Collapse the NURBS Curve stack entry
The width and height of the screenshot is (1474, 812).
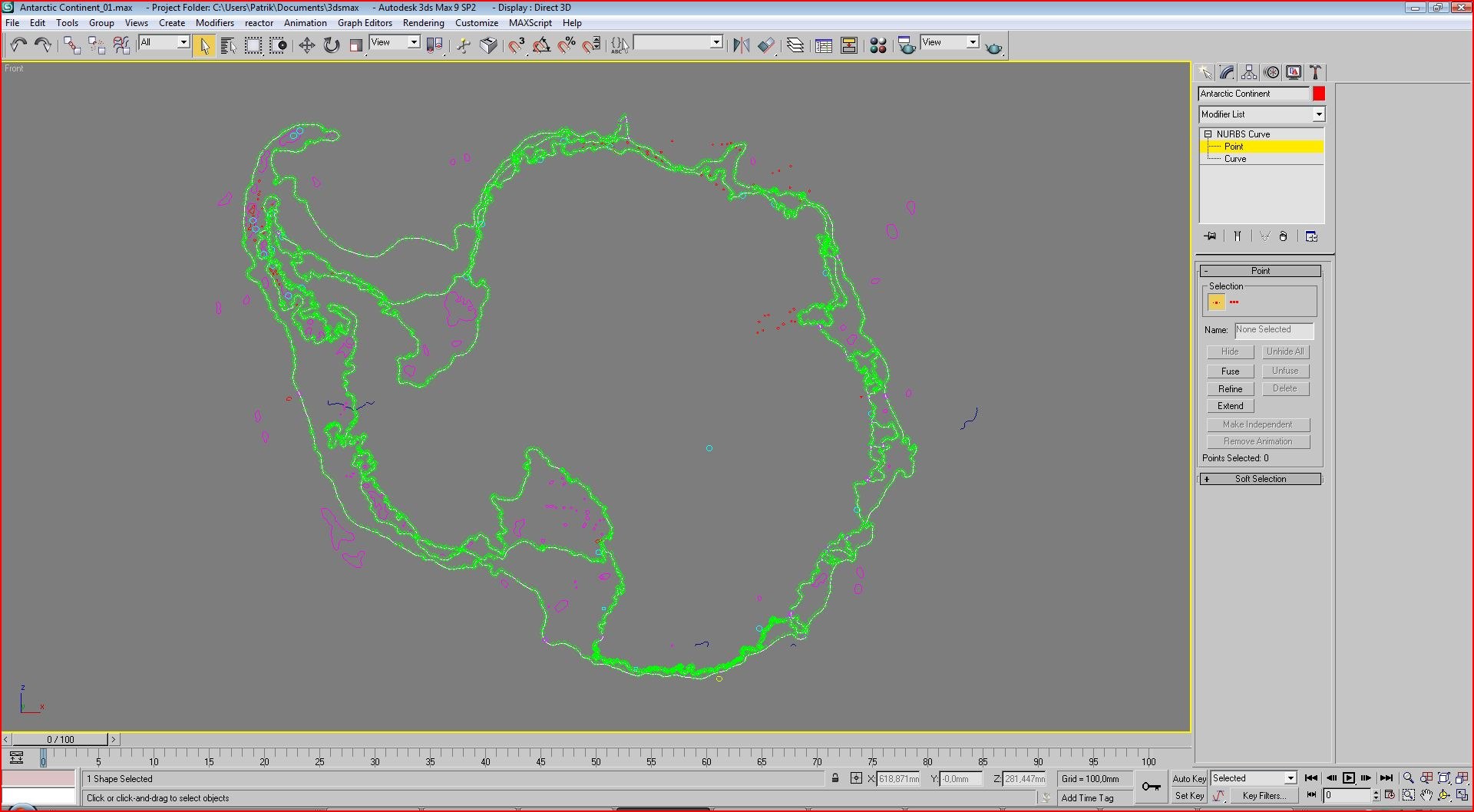1208,134
